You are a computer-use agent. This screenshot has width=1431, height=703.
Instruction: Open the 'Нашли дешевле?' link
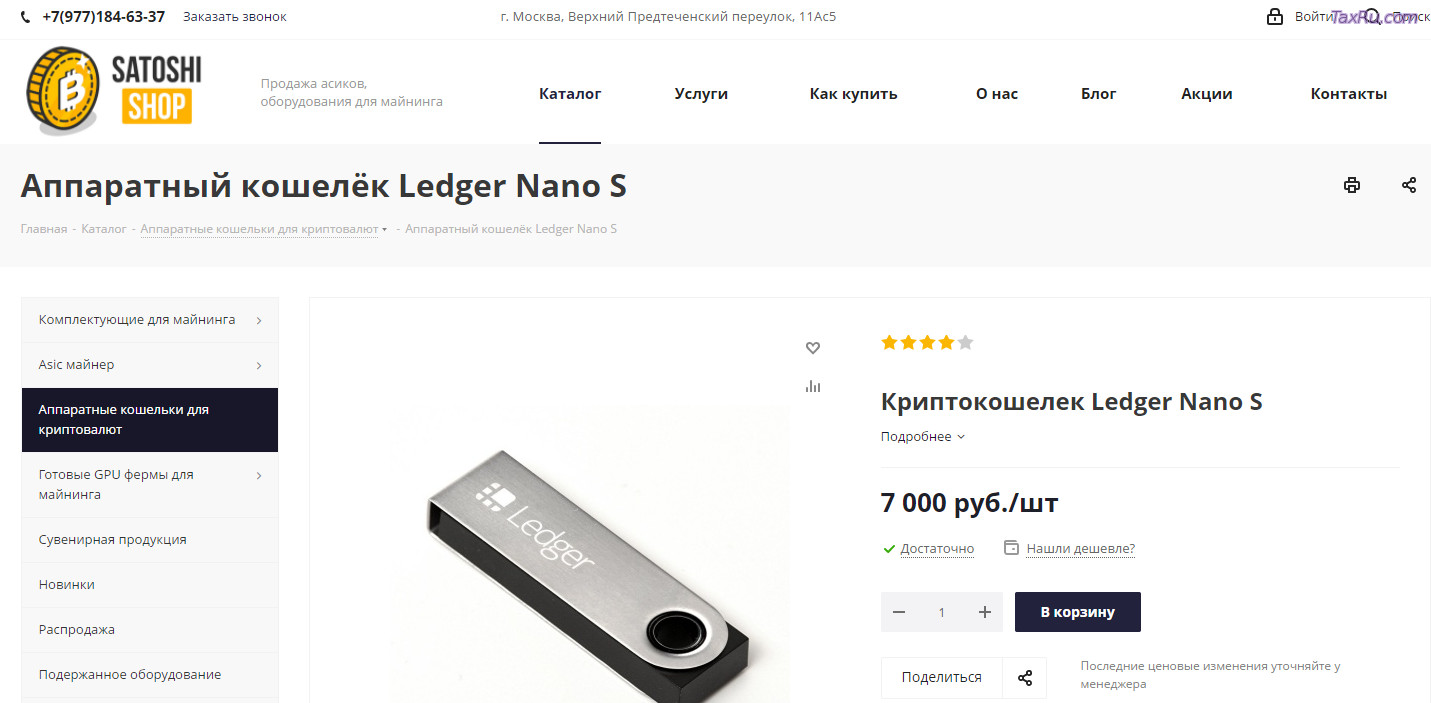point(1080,548)
